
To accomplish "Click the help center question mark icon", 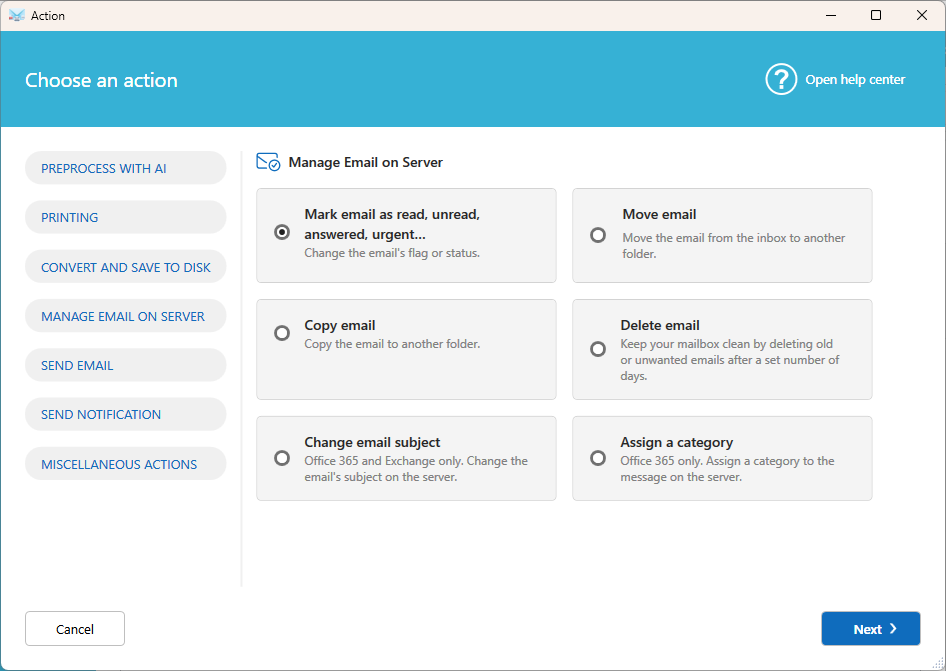I will (x=781, y=79).
